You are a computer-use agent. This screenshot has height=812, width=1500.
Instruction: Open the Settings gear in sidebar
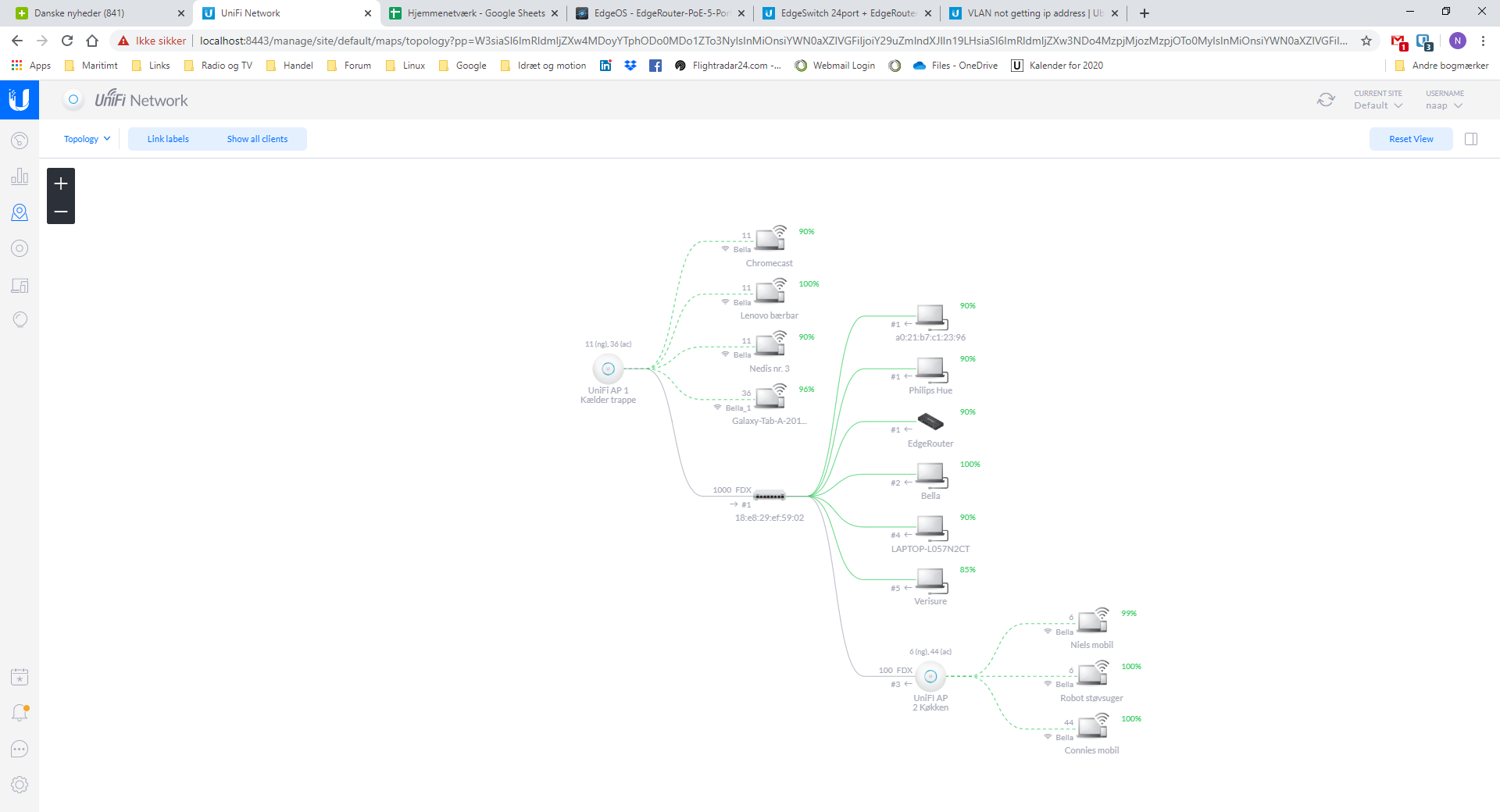pos(20,785)
